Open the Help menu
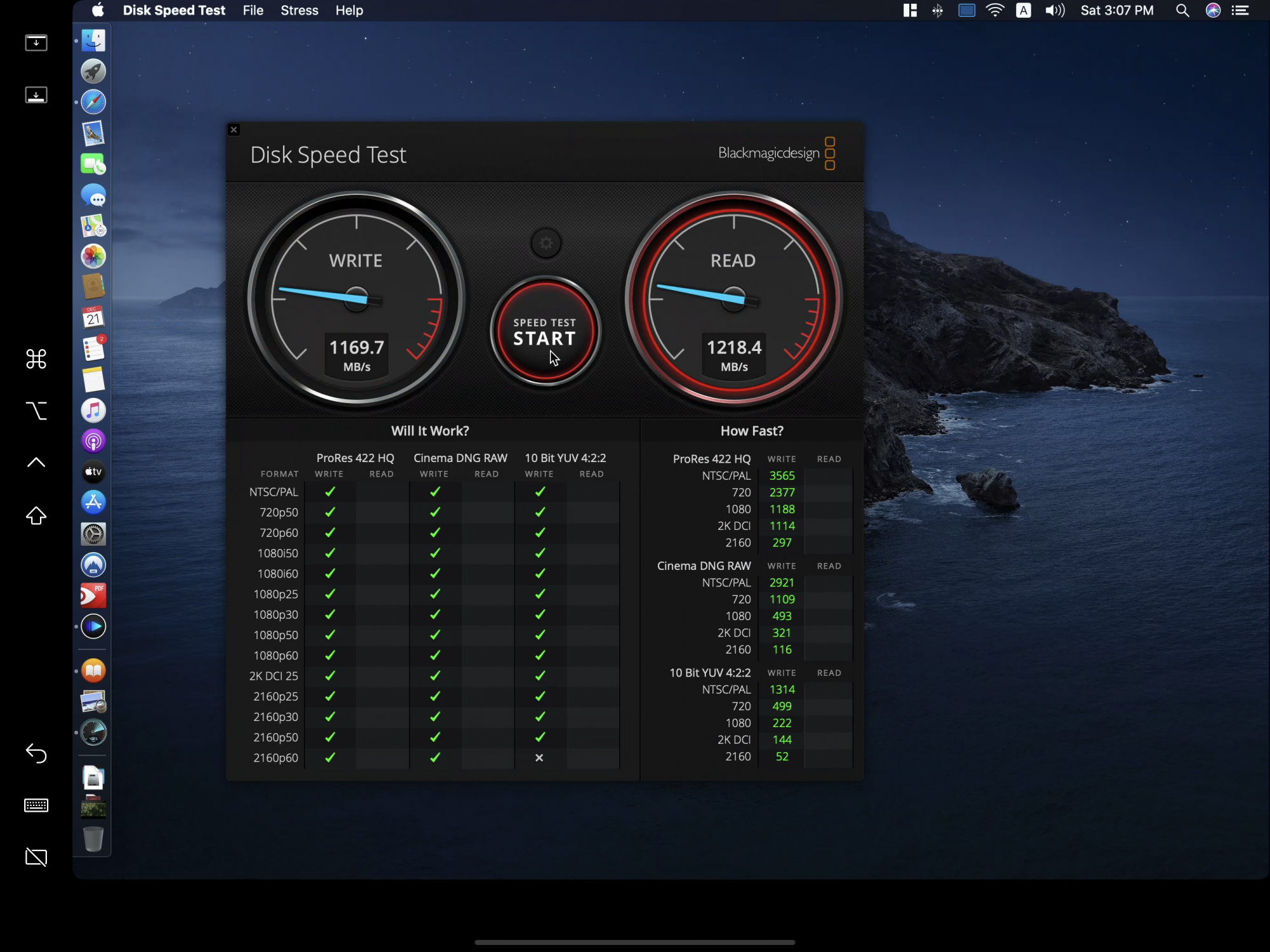 (x=349, y=10)
